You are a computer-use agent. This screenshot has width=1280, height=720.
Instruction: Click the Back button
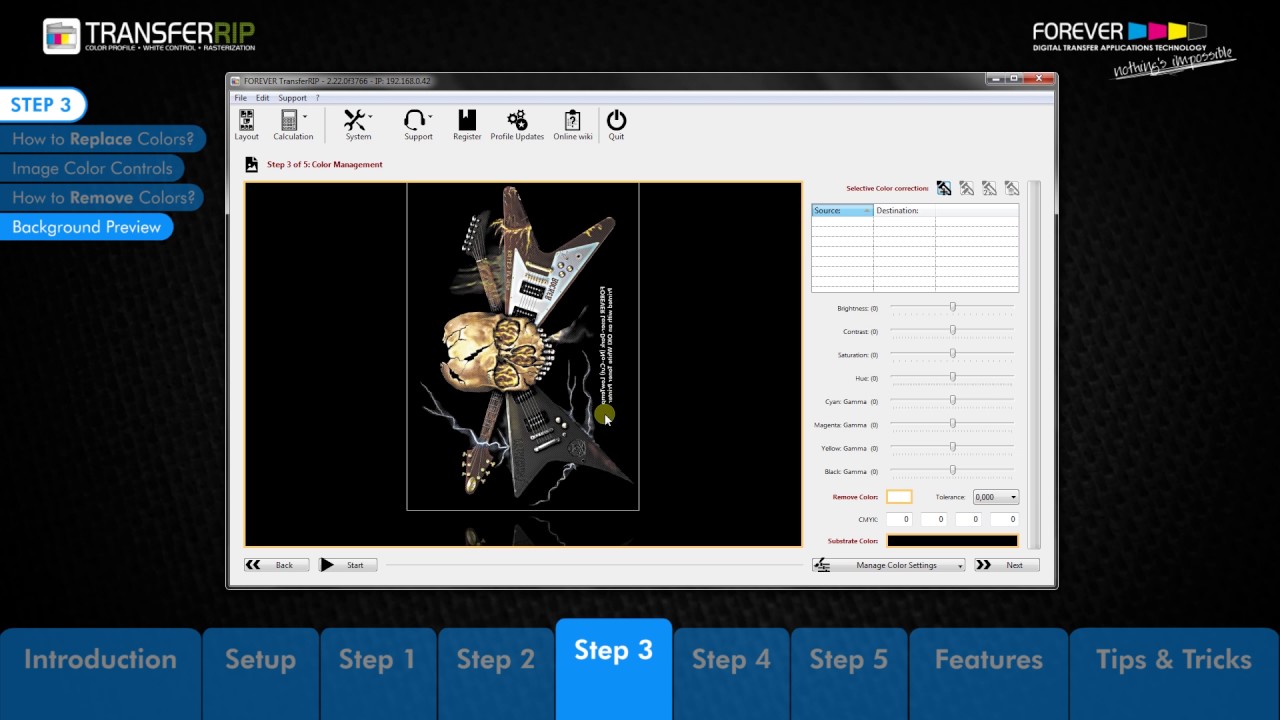click(x=275, y=565)
